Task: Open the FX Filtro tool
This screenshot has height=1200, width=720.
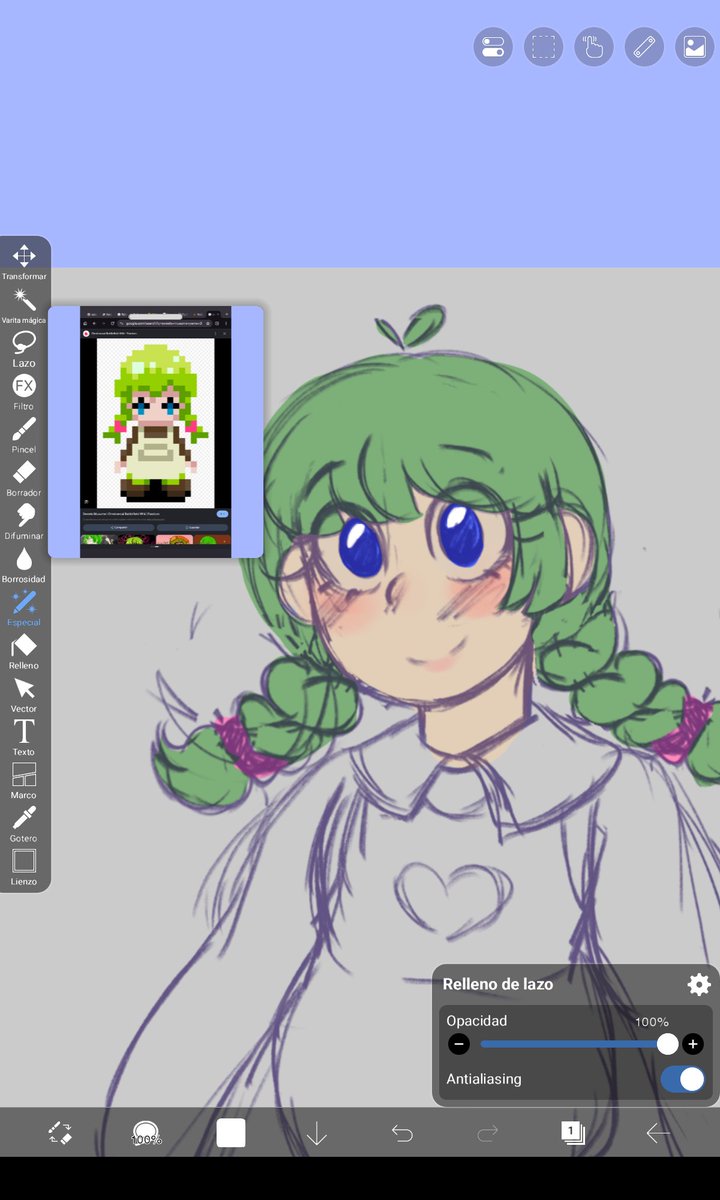Action: (x=24, y=392)
